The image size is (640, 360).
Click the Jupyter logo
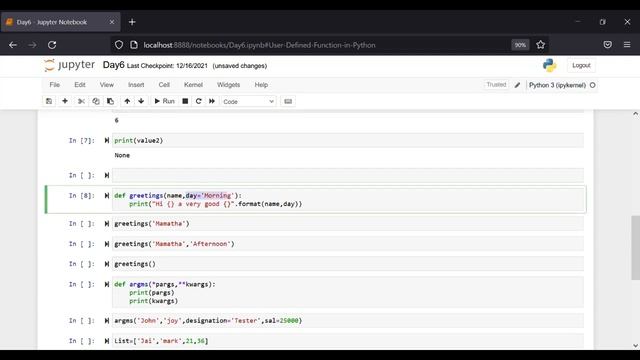coord(69,65)
